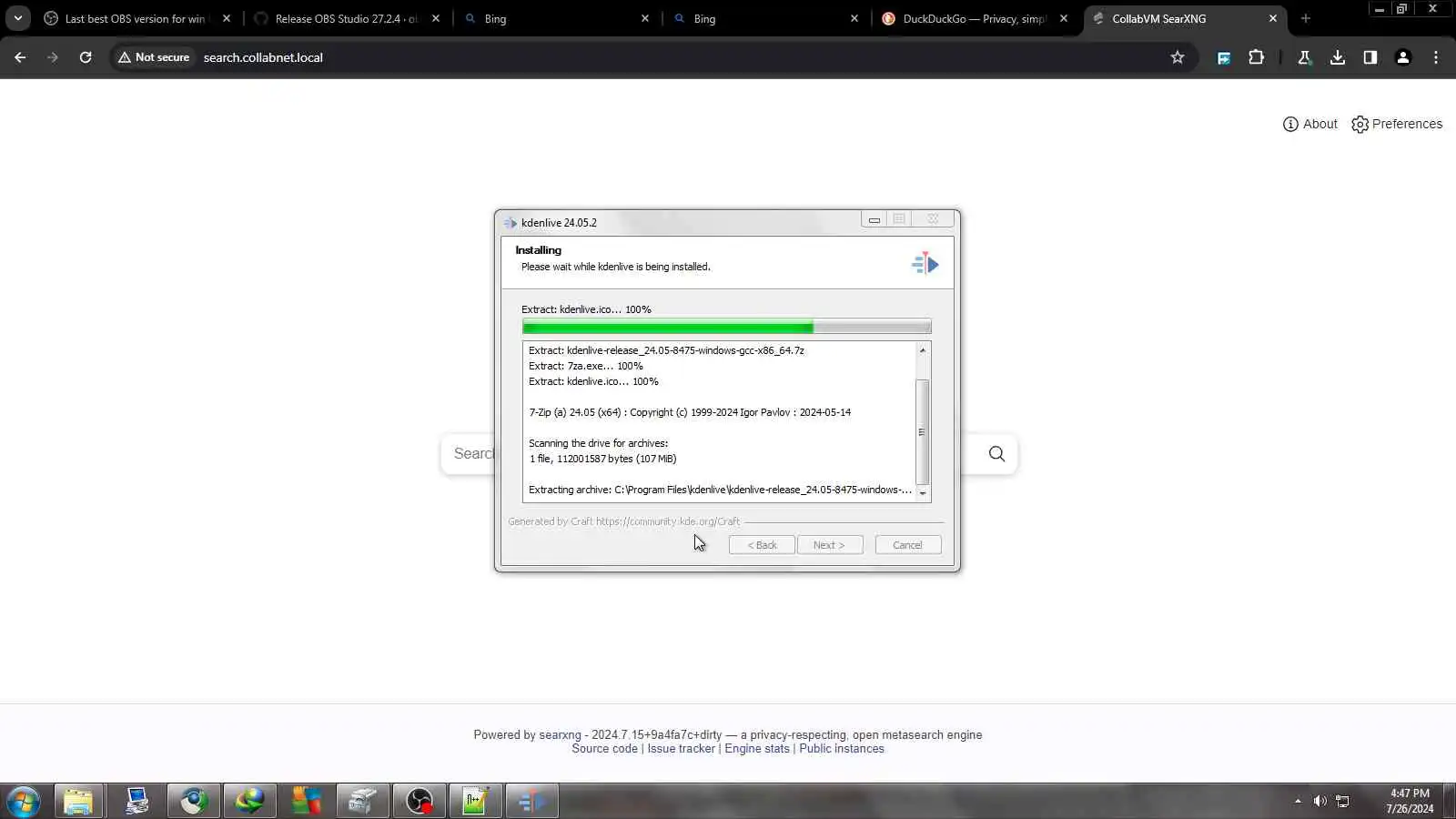Open SearXNG Preferences

click(x=1397, y=124)
